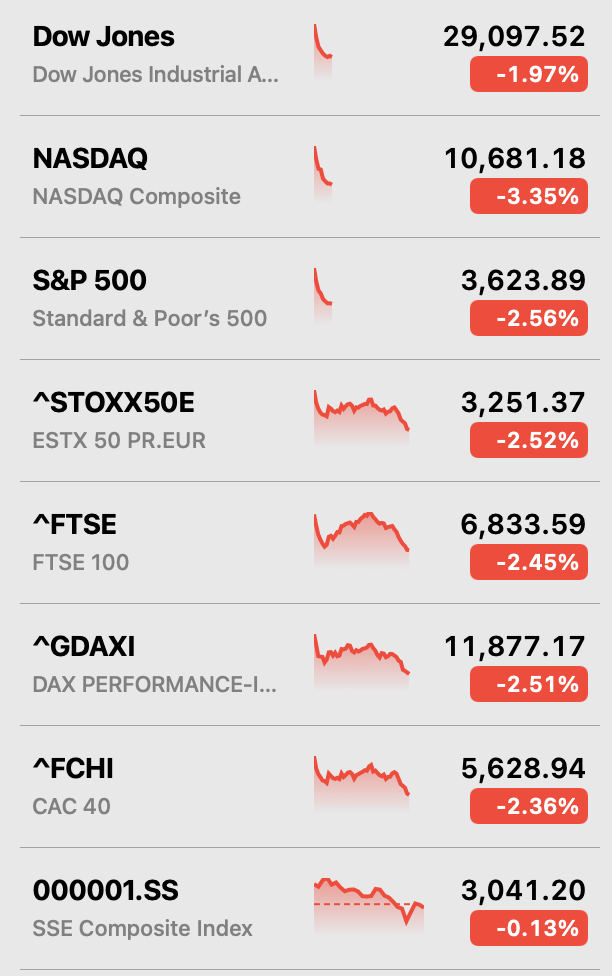This screenshot has width=612, height=976.
Task: Open the Standard & Poor's 500 subtitle
Action: [x=149, y=318]
